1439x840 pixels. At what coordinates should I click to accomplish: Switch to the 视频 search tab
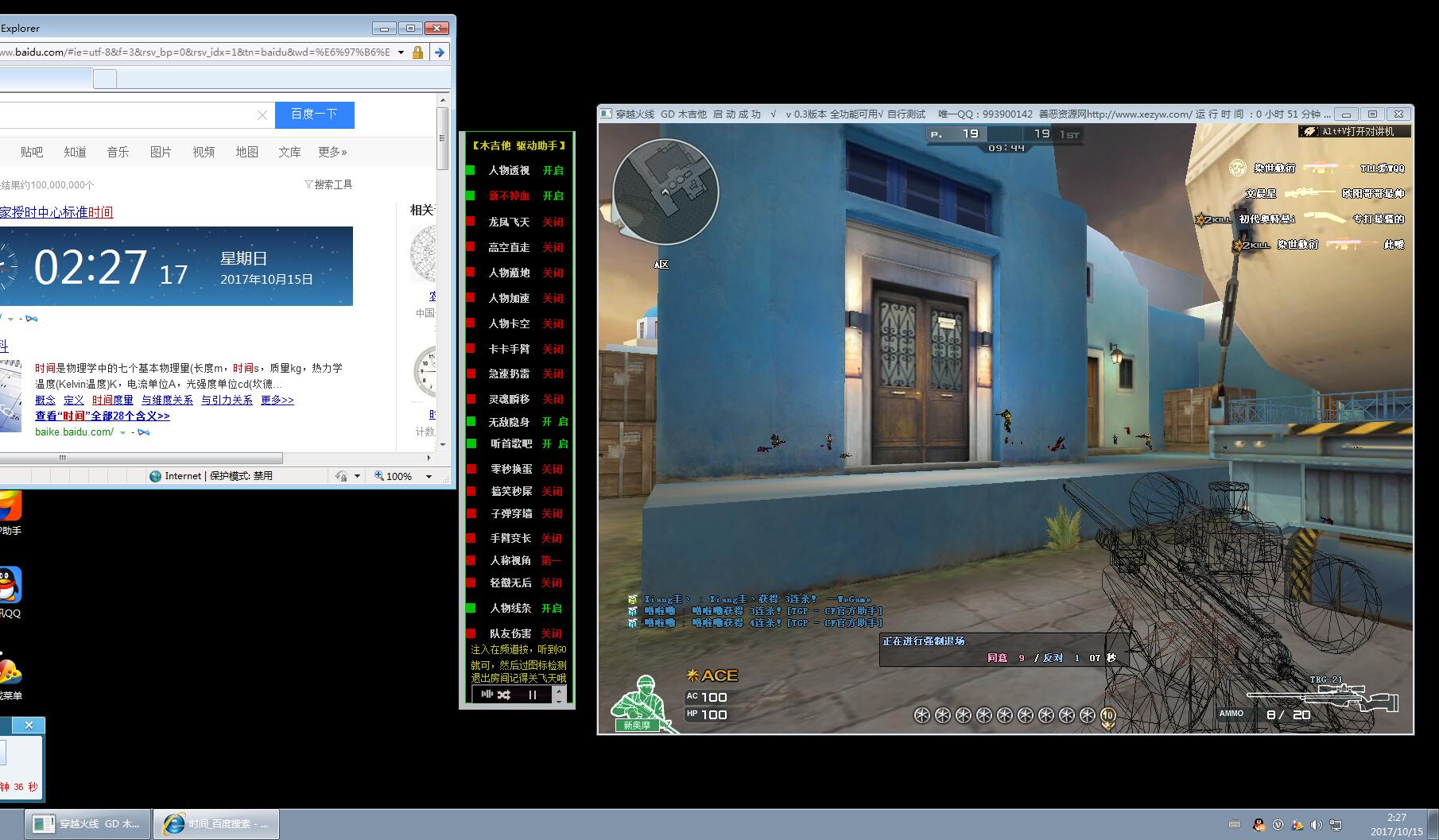204,152
